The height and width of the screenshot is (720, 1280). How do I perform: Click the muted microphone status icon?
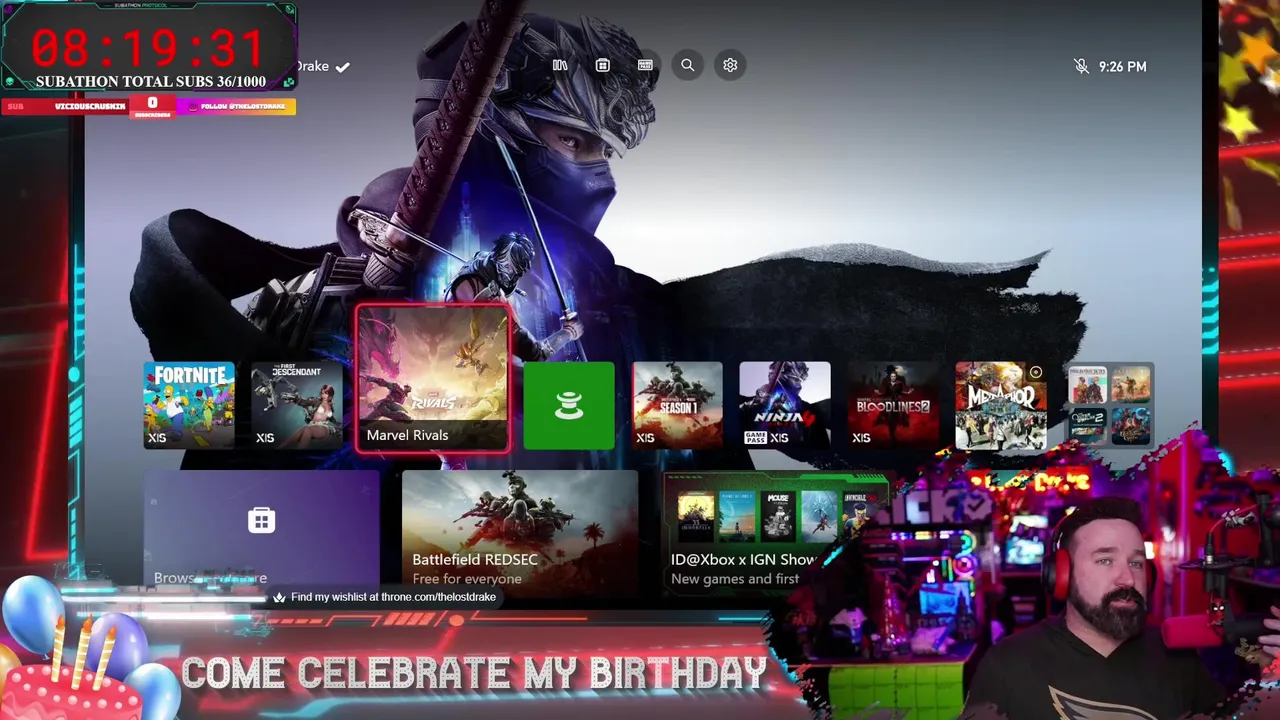[x=1081, y=66]
